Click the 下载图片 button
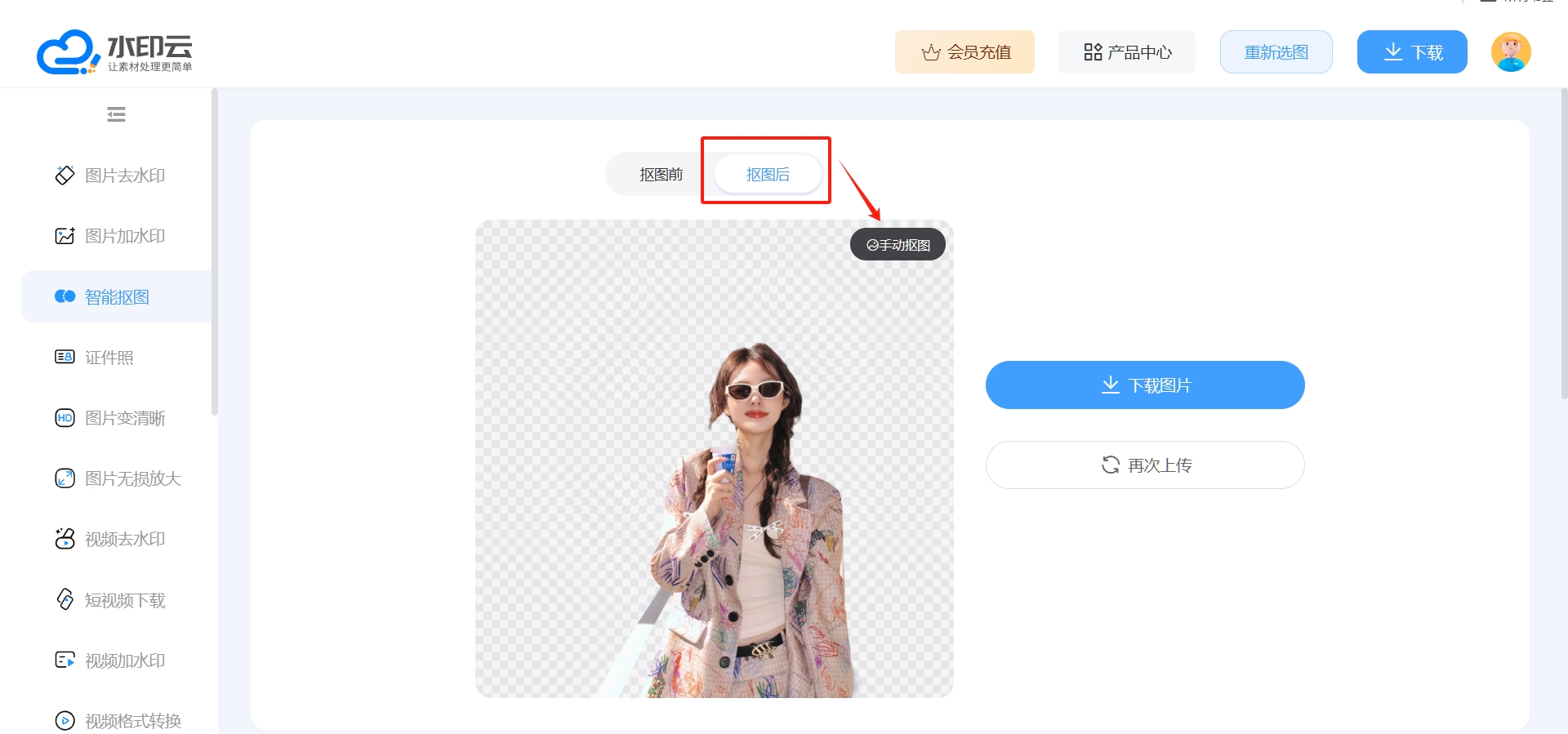1568x734 pixels. pos(1145,385)
